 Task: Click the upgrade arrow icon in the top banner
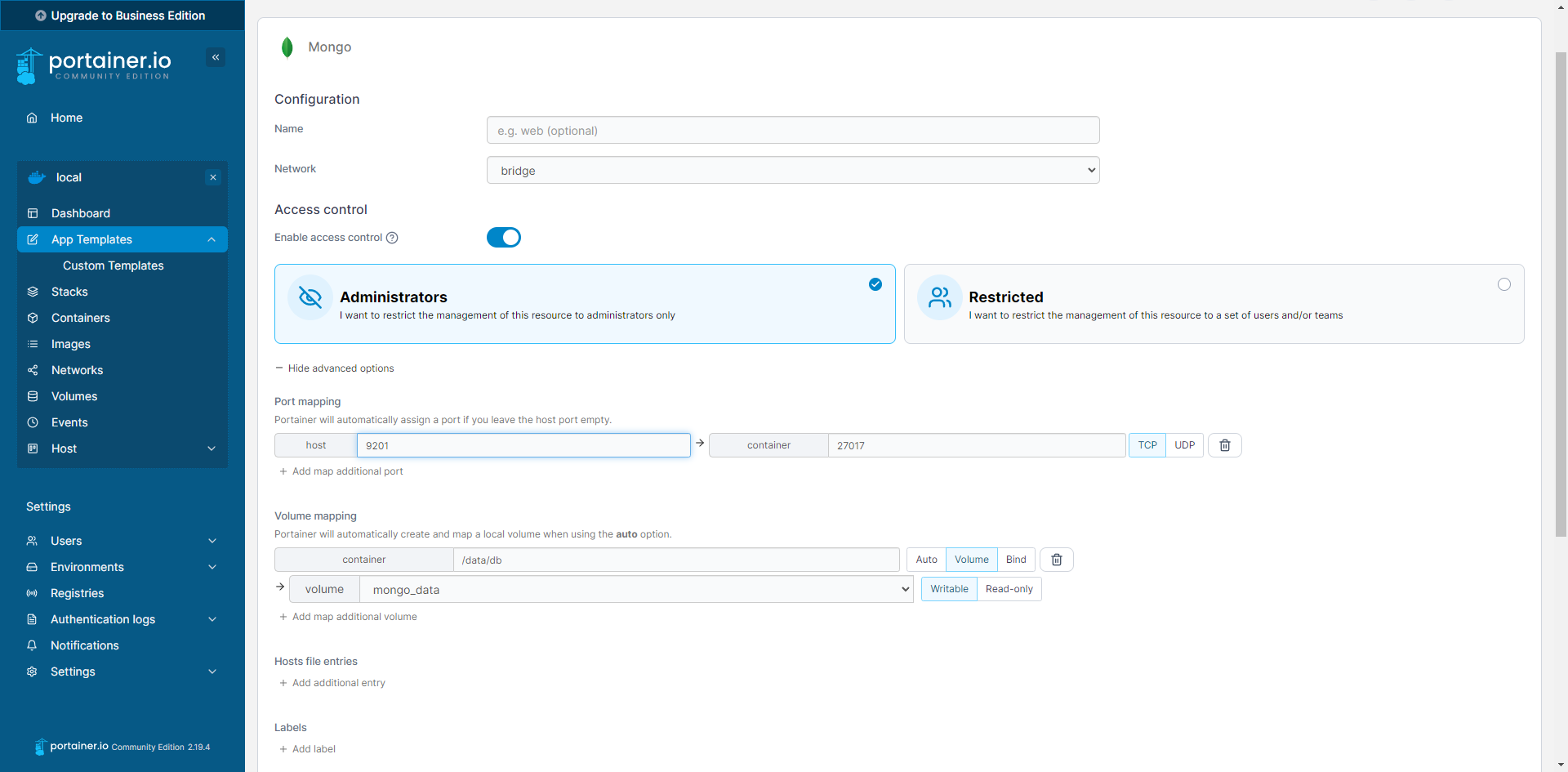pyautogui.click(x=41, y=16)
